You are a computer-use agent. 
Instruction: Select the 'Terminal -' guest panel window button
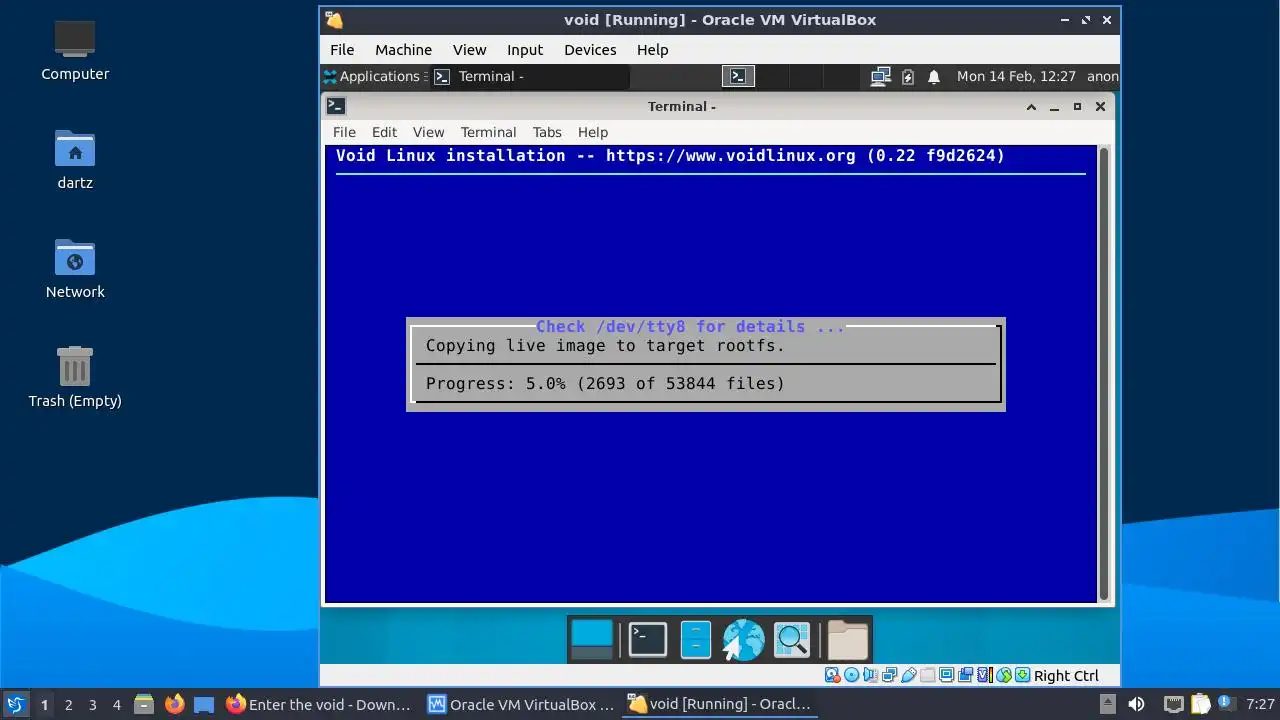[530, 76]
